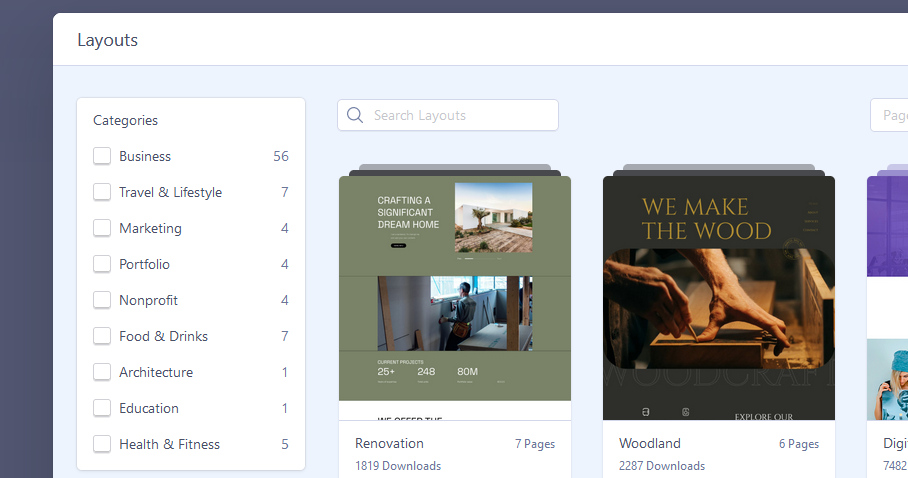Open the Woodland layout thumbnail

(x=719, y=297)
